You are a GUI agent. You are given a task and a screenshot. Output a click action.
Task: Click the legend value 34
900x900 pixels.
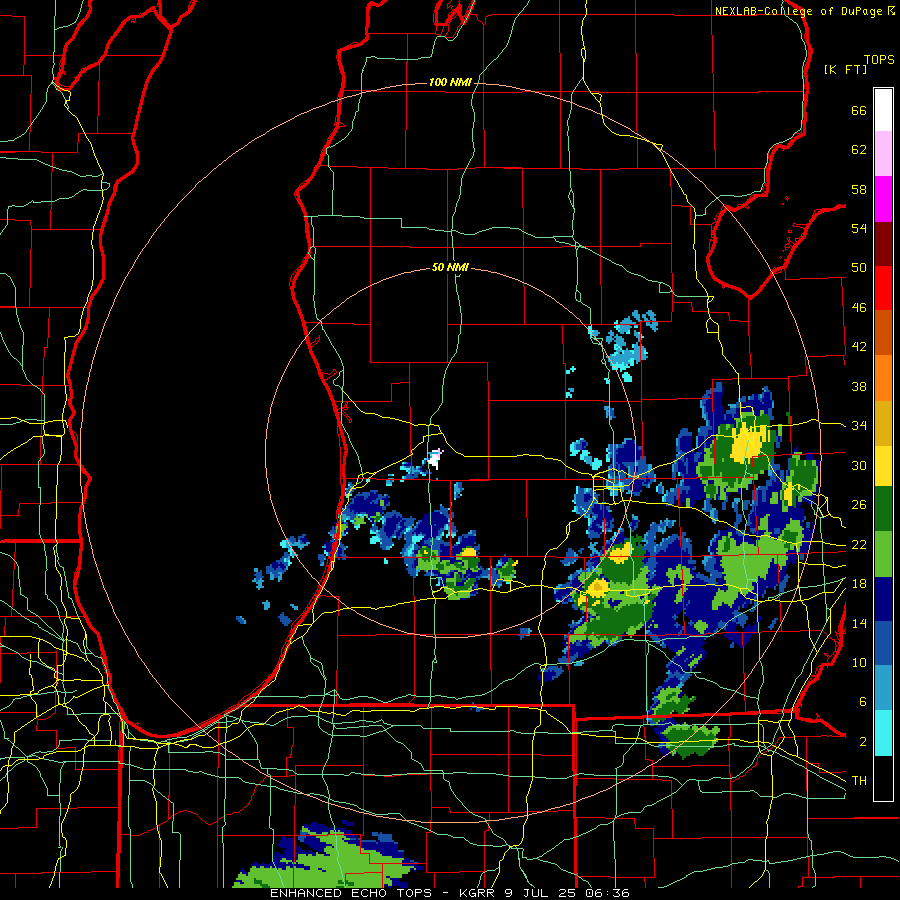859,426
